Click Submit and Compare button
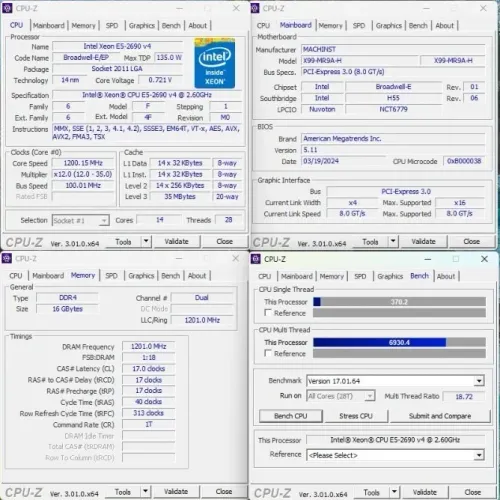 [440, 416]
